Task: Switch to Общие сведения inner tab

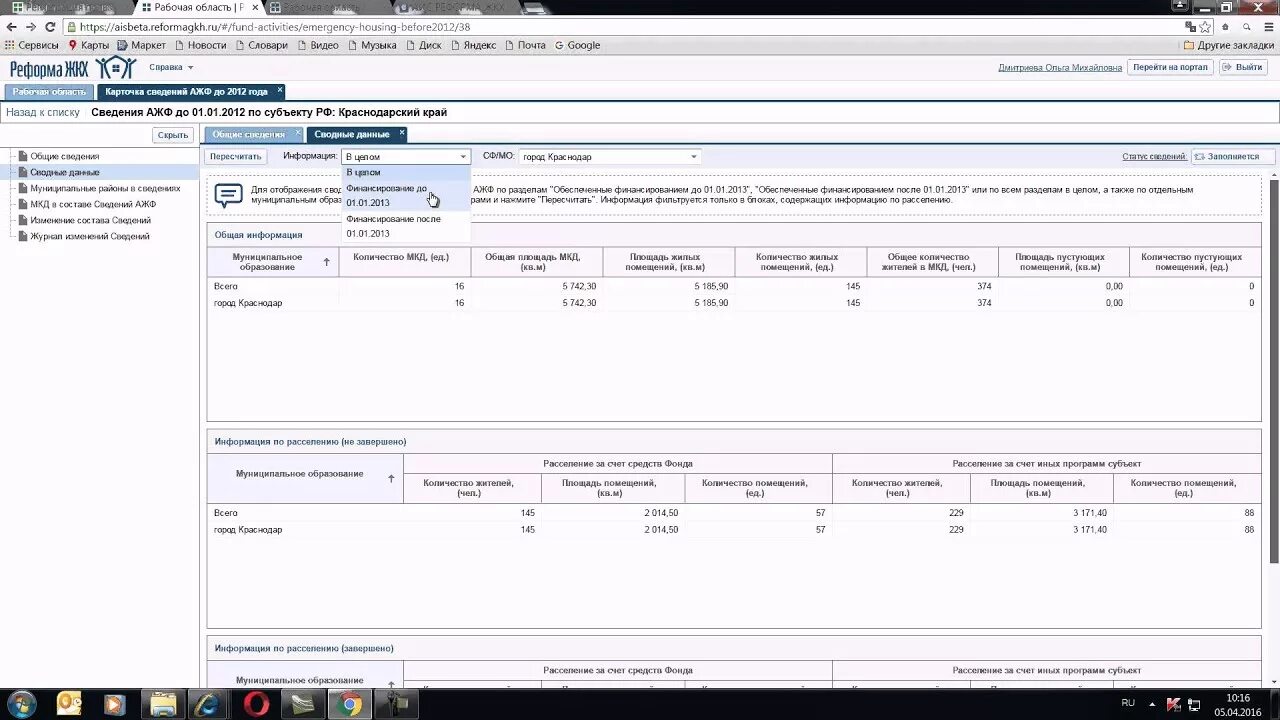Action: point(249,134)
